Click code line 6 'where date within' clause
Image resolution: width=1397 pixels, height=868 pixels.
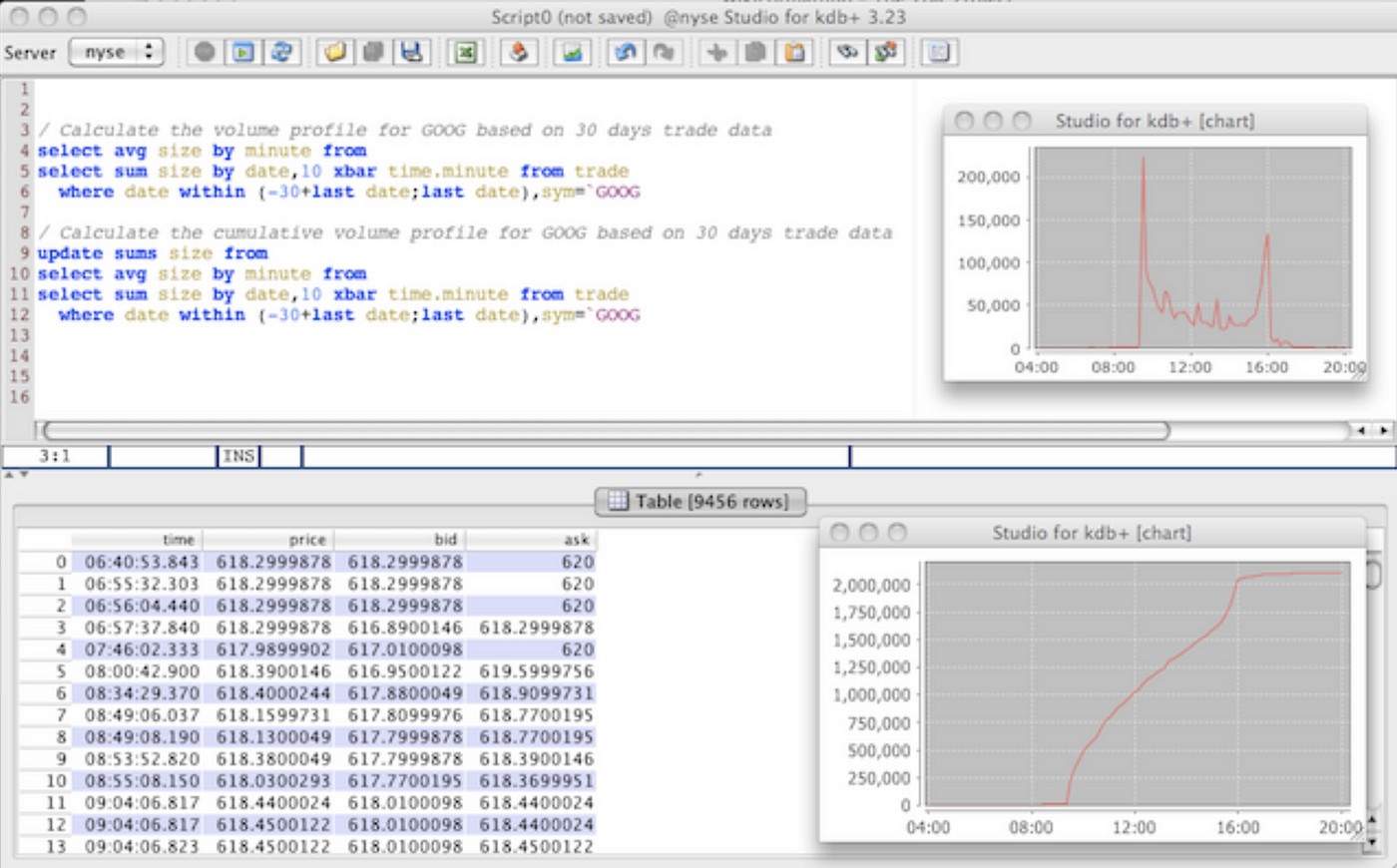click(349, 192)
